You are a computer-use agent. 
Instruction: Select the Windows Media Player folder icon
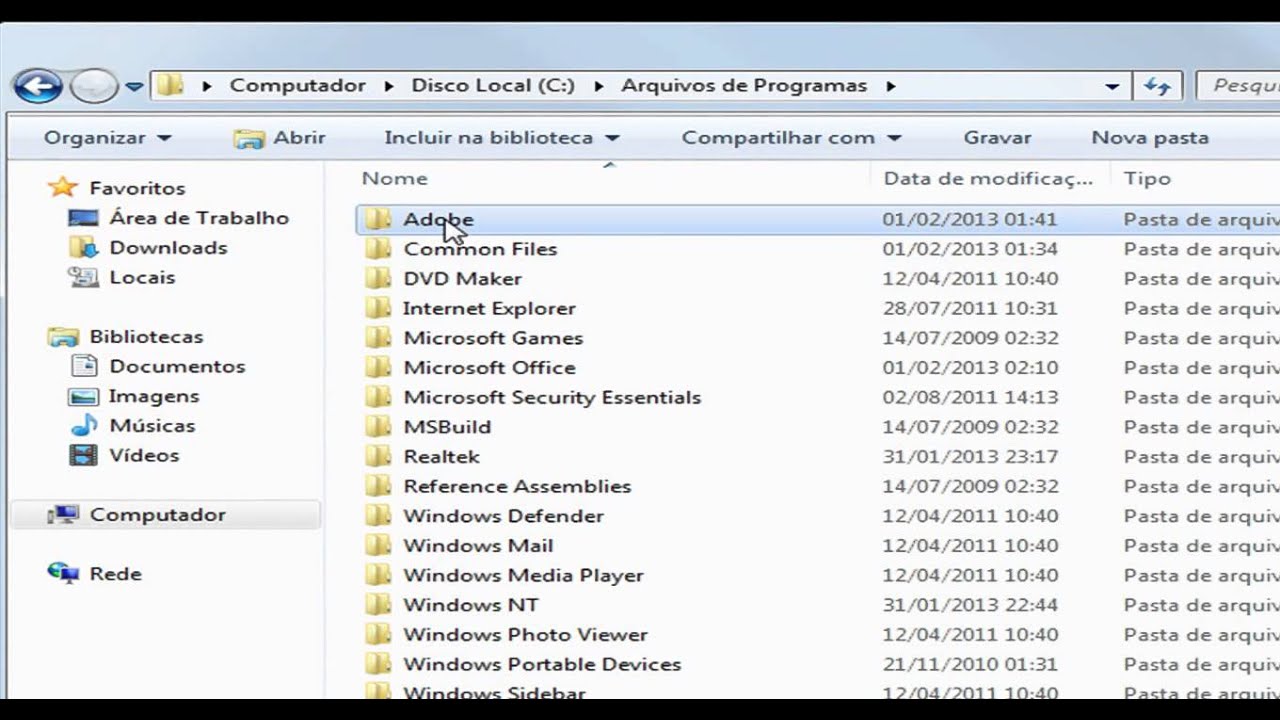377,575
